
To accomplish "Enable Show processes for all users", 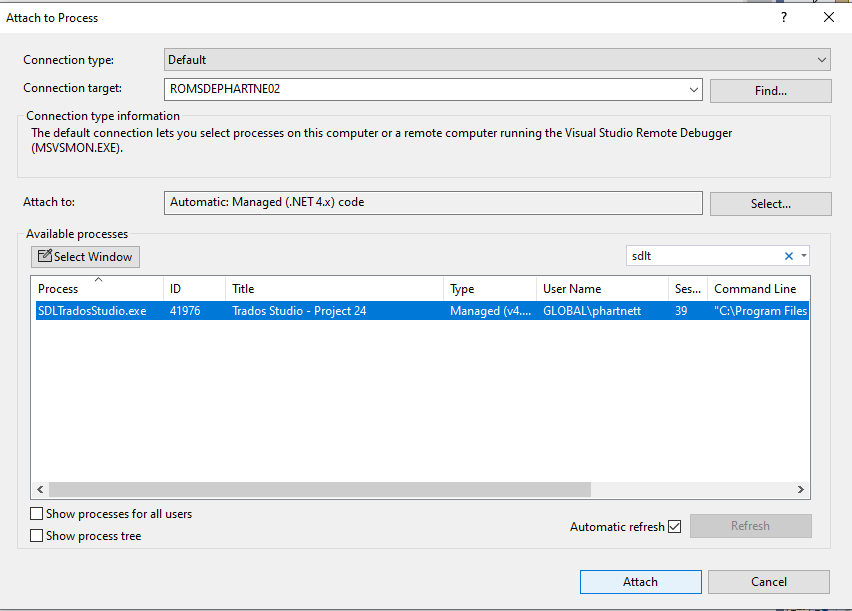I will click(37, 514).
